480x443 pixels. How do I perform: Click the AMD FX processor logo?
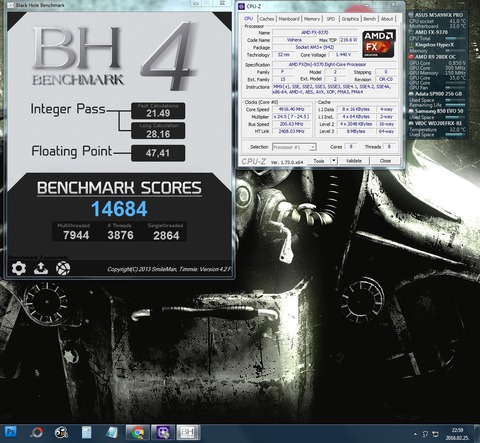tap(379, 44)
